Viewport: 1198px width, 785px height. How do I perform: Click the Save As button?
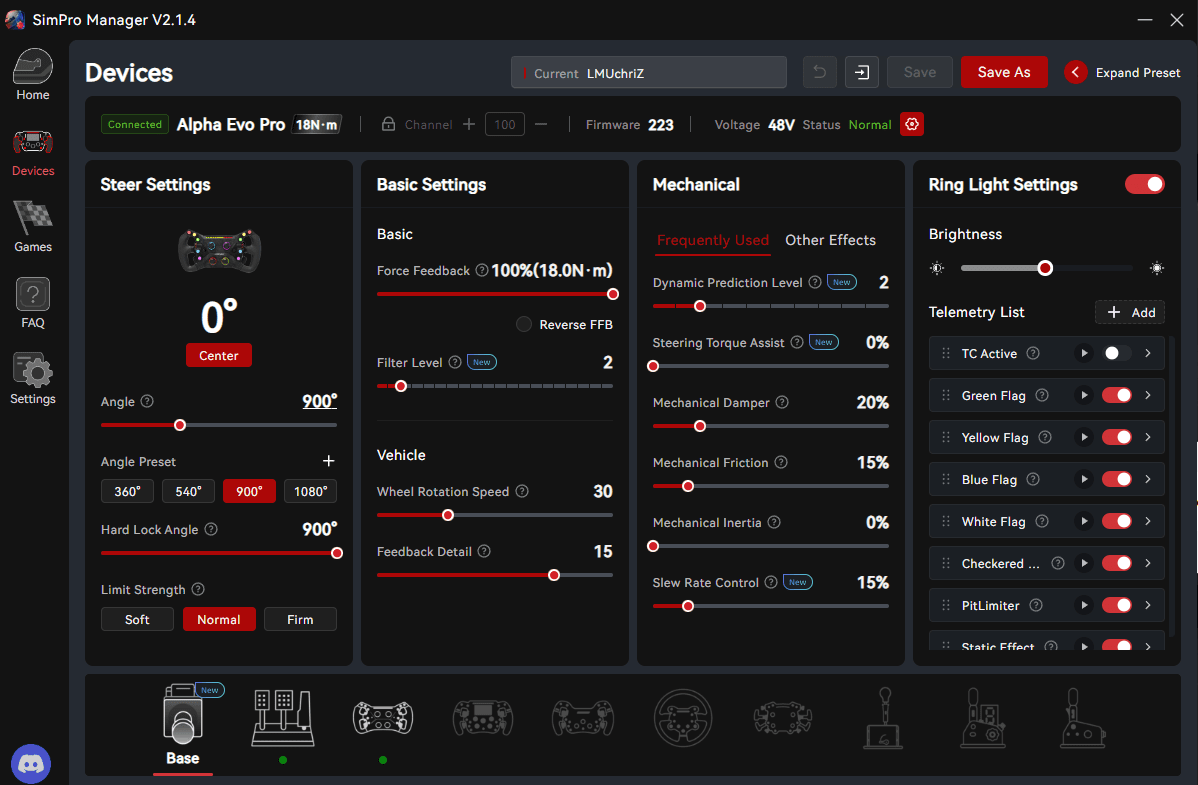click(1004, 73)
